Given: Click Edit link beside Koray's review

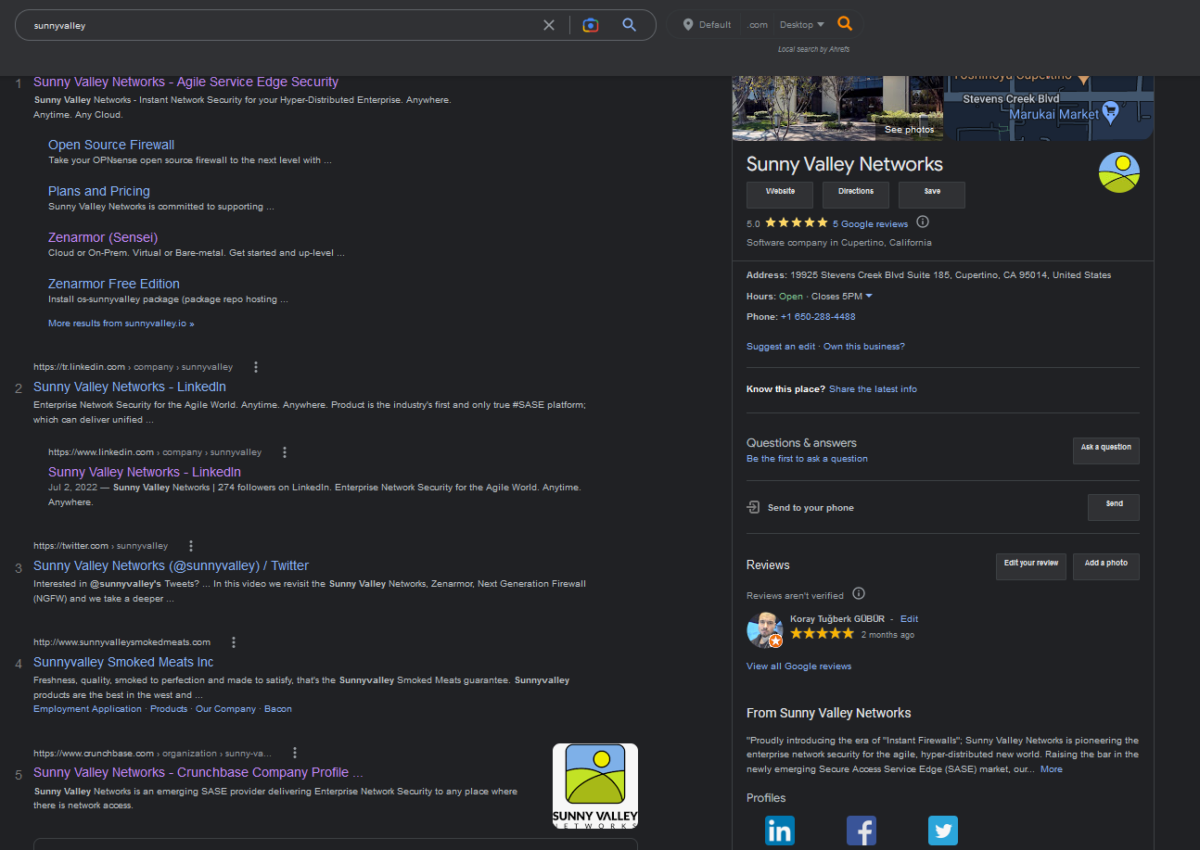Looking at the screenshot, I should tap(909, 619).
